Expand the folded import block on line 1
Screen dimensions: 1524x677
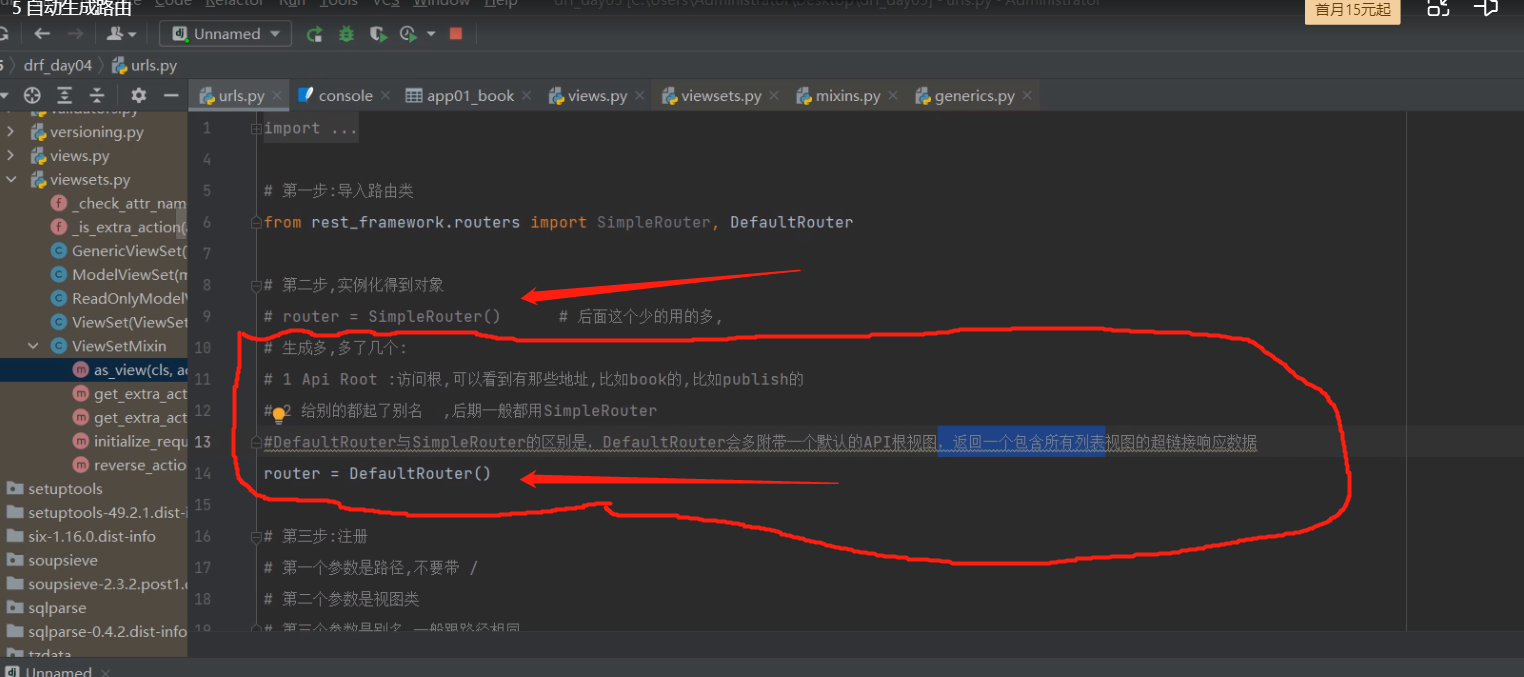click(256, 128)
